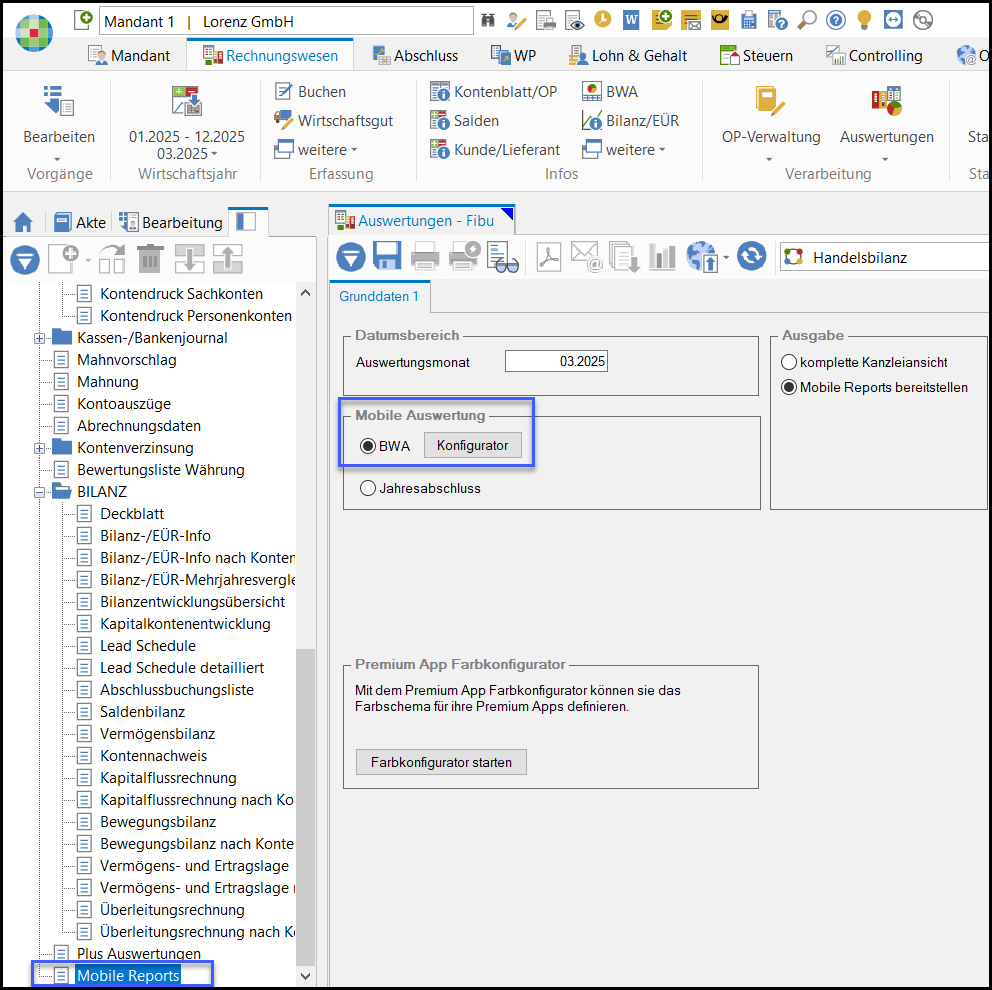This screenshot has width=992, height=990.
Task: Expand the Kontenverzinsung folder
Action: (x=39, y=449)
